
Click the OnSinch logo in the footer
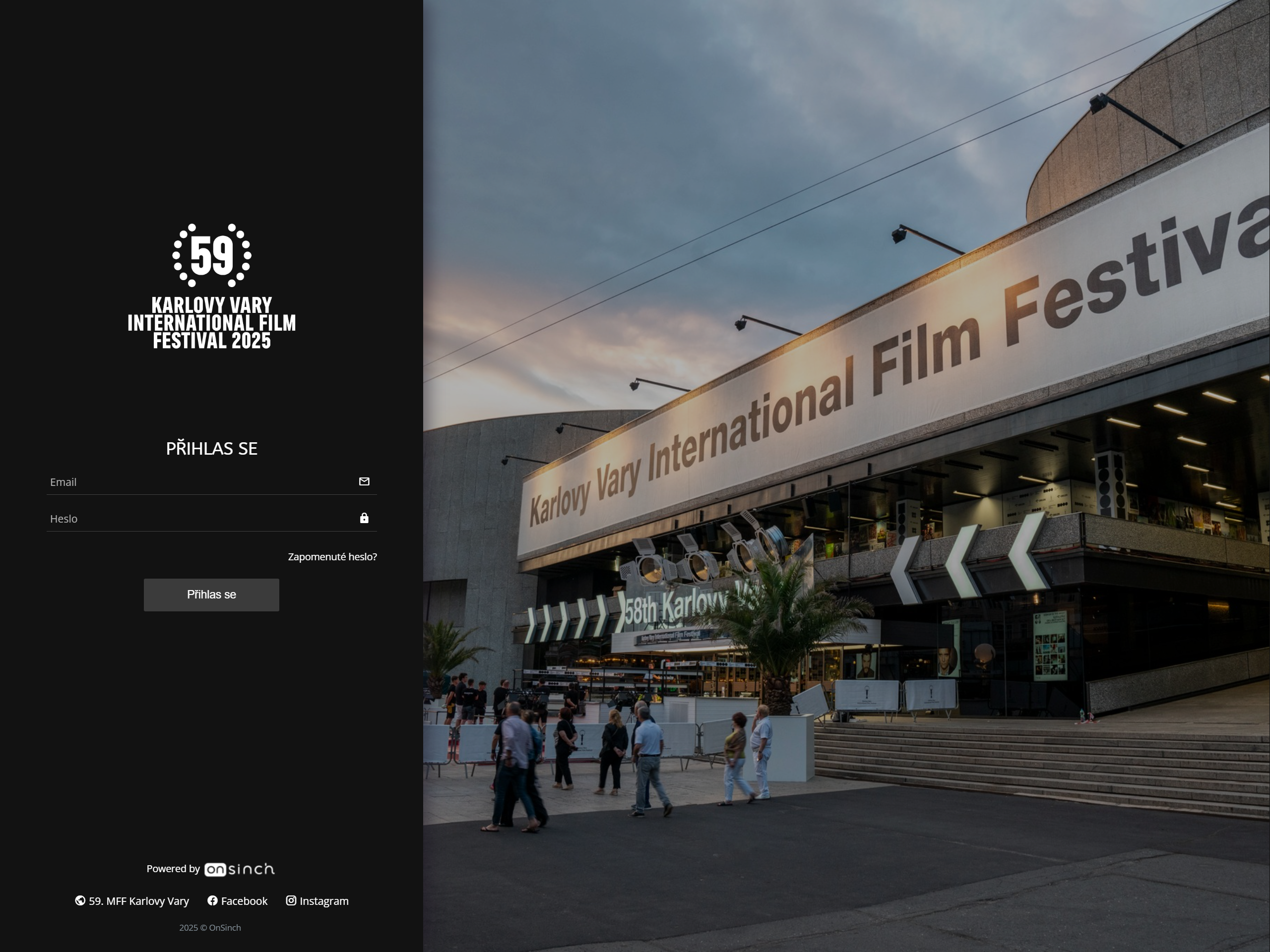(x=240, y=869)
